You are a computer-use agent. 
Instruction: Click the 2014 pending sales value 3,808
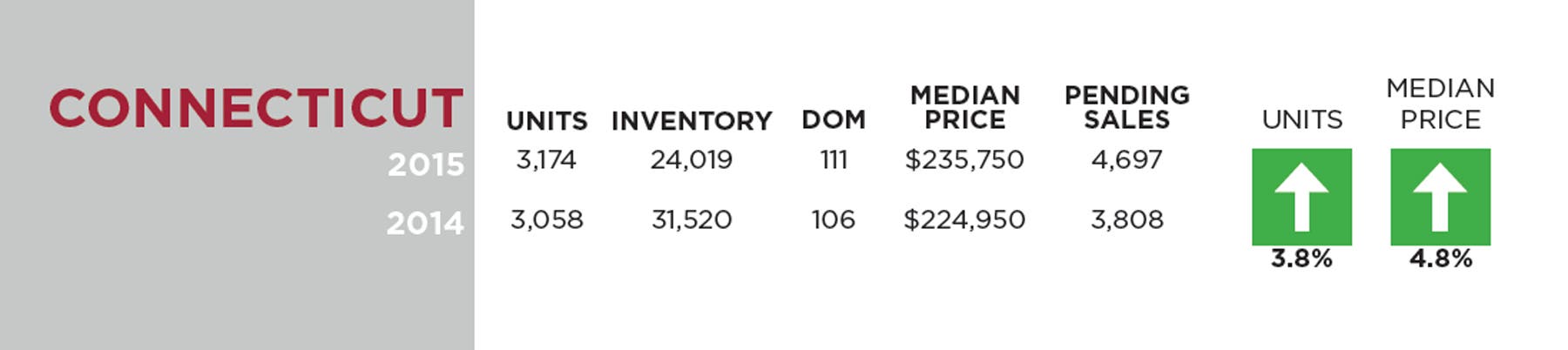(1126, 219)
